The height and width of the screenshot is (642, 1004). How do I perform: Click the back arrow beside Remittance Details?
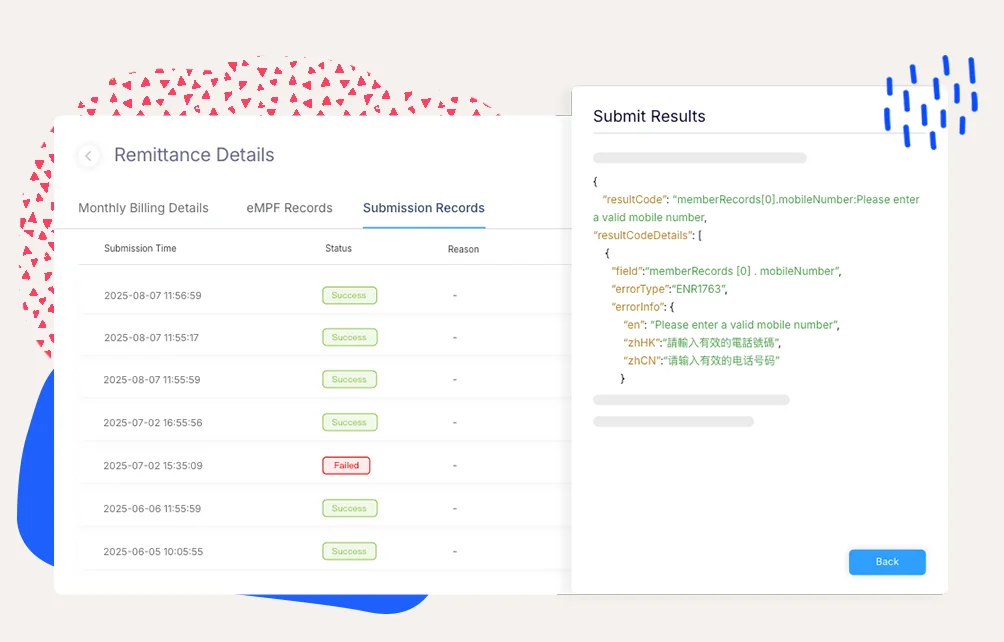coord(89,156)
